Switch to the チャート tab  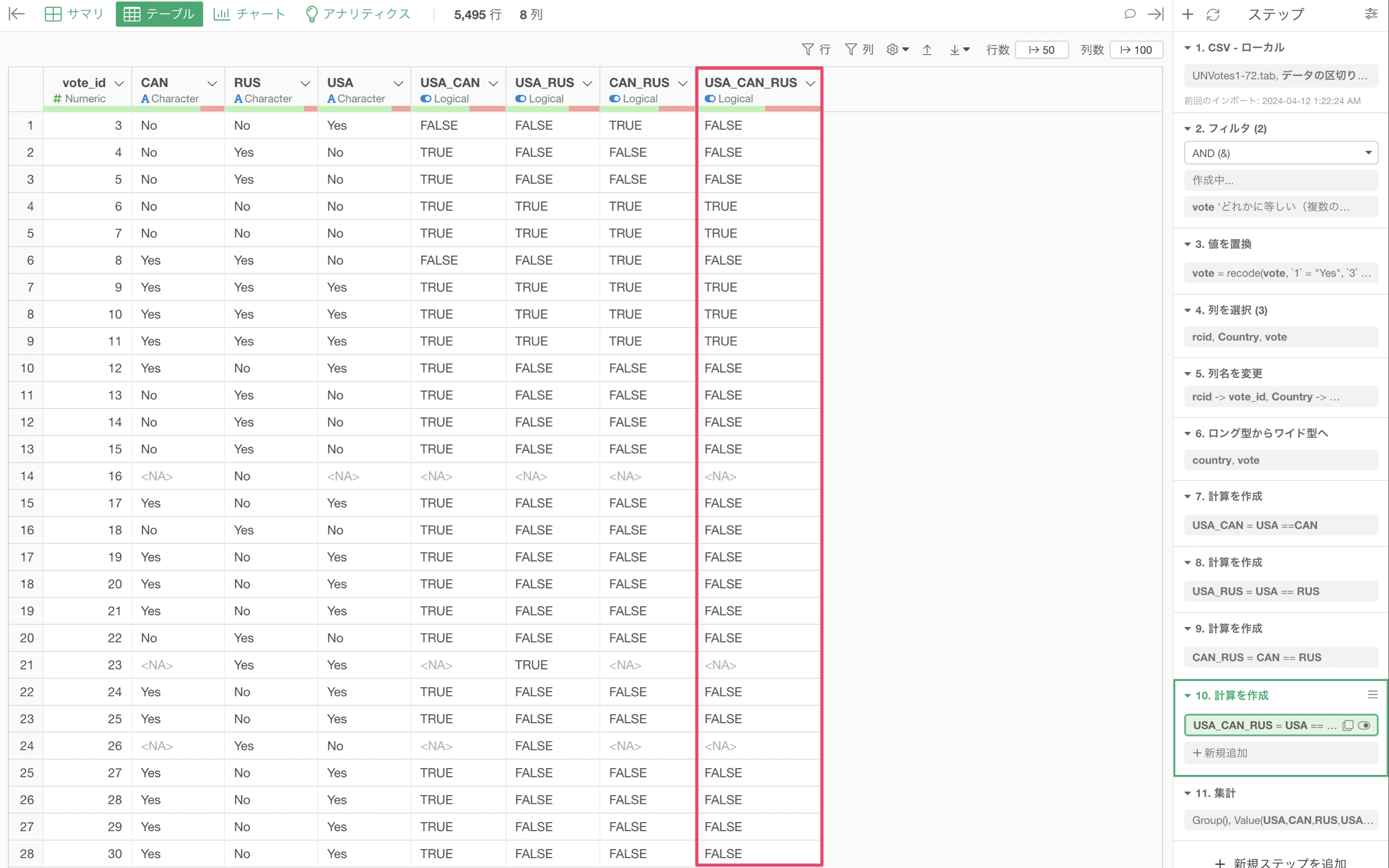(249, 14)
